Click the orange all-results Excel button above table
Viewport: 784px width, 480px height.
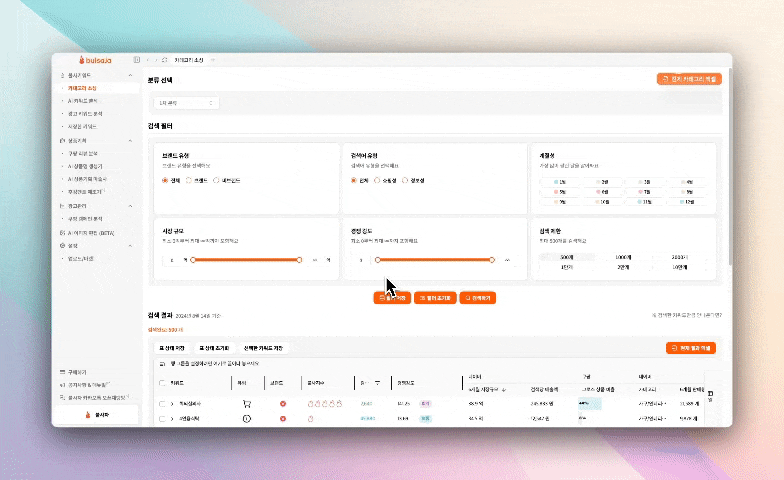point(690,348)
